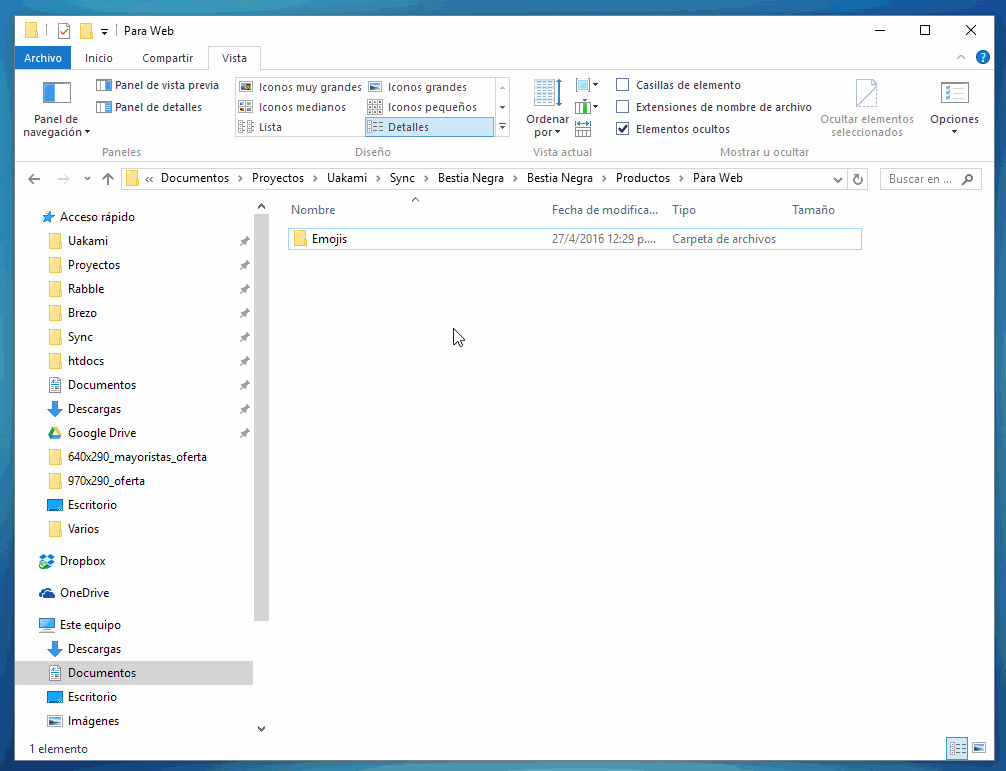Viewport: 1006px width, 771px height.
Task: Select Iconos muy grandes layout
Action: tap(300, 87)
